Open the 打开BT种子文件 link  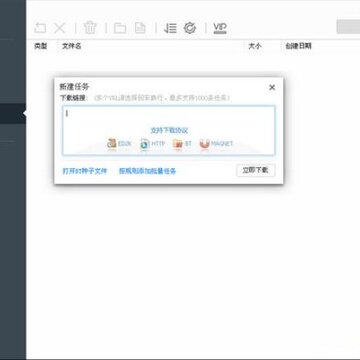[x=85, y=171]
